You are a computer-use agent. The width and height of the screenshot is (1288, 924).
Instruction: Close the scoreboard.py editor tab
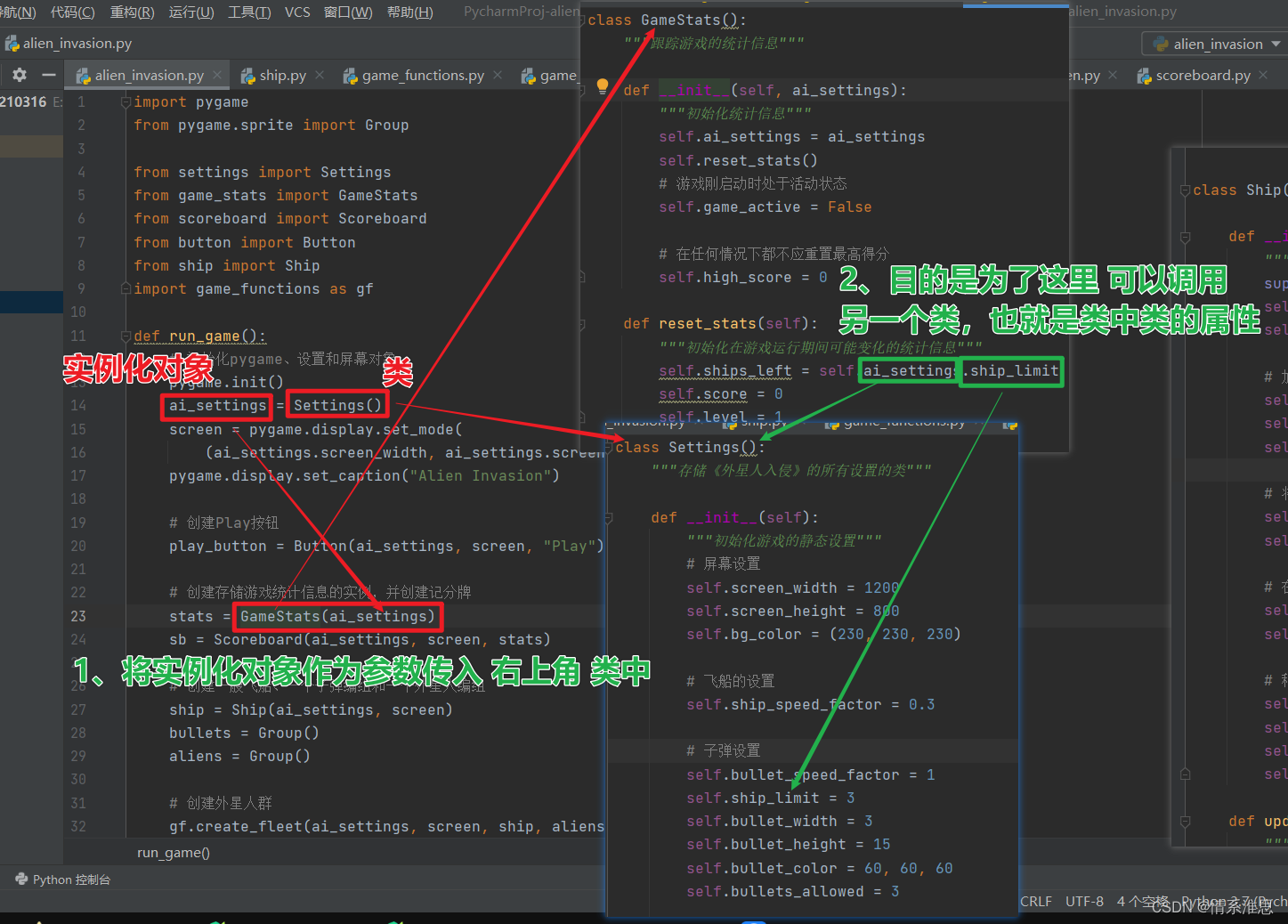1263,76
